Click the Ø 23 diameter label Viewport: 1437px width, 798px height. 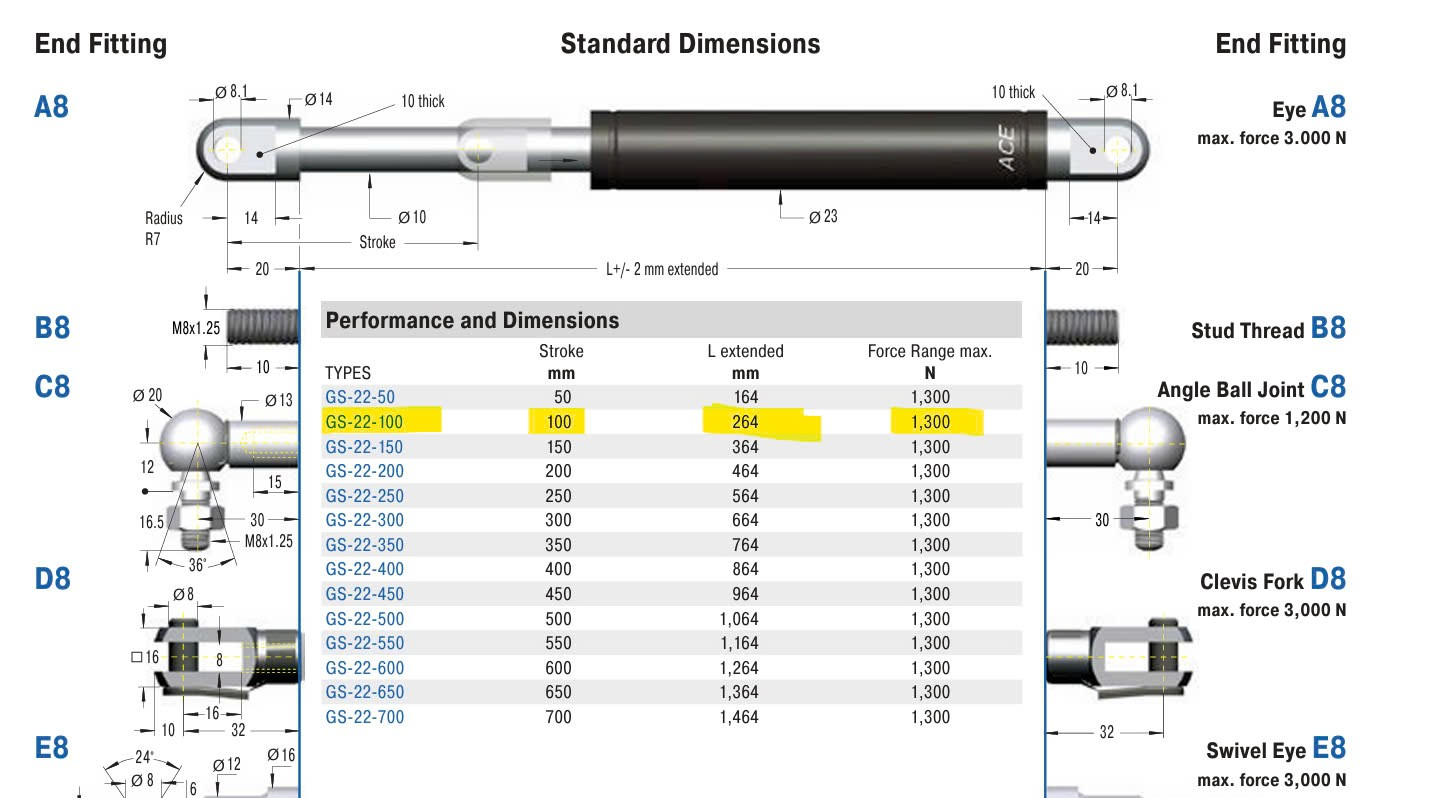click(823, 217)
